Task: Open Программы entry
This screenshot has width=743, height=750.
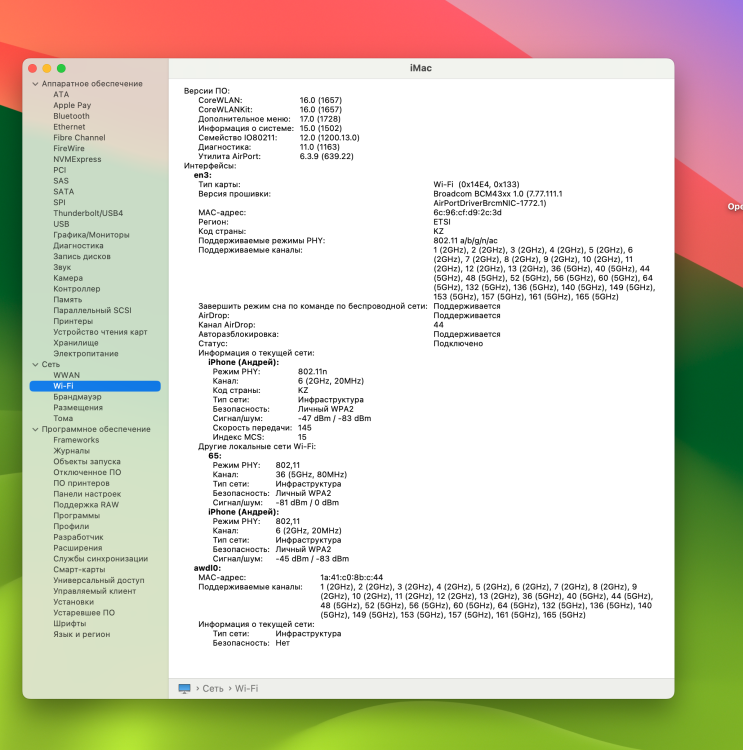Action: coord(77,516)
